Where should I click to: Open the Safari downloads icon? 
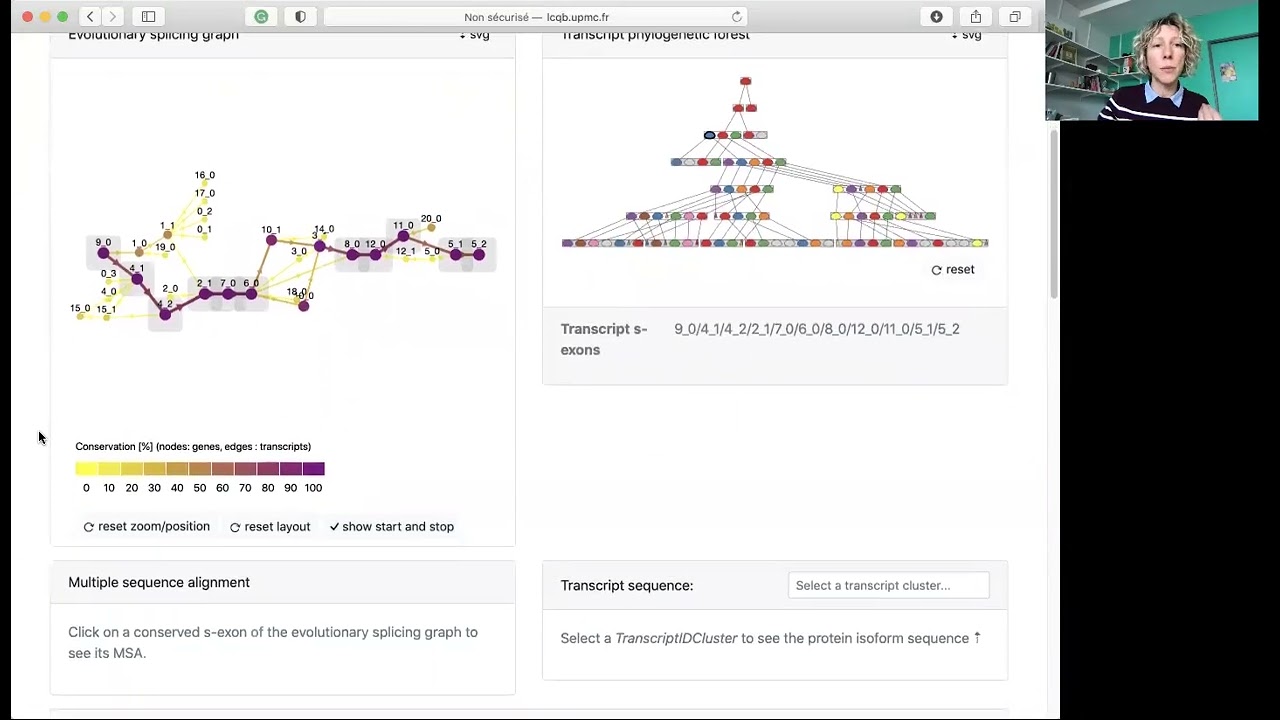(x=936, y=17)
